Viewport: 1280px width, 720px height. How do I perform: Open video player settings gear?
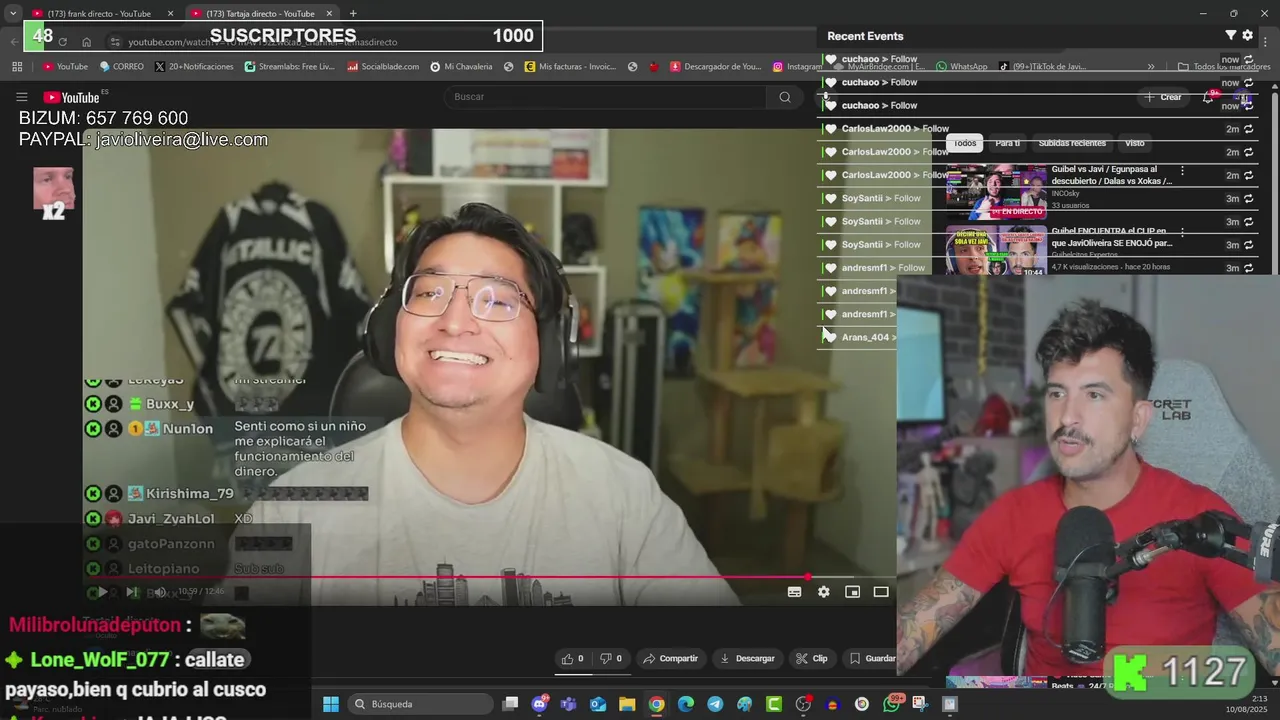823,592
